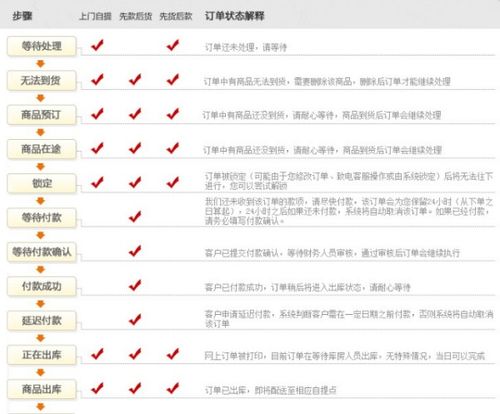Click the 等待付款确认 step button
The width and height of the screenshot is (500, 414).
point(42,252)
